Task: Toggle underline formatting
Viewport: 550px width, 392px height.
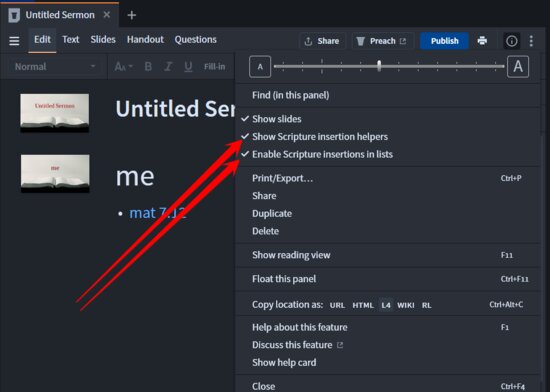Action: (x=188, y=66)
